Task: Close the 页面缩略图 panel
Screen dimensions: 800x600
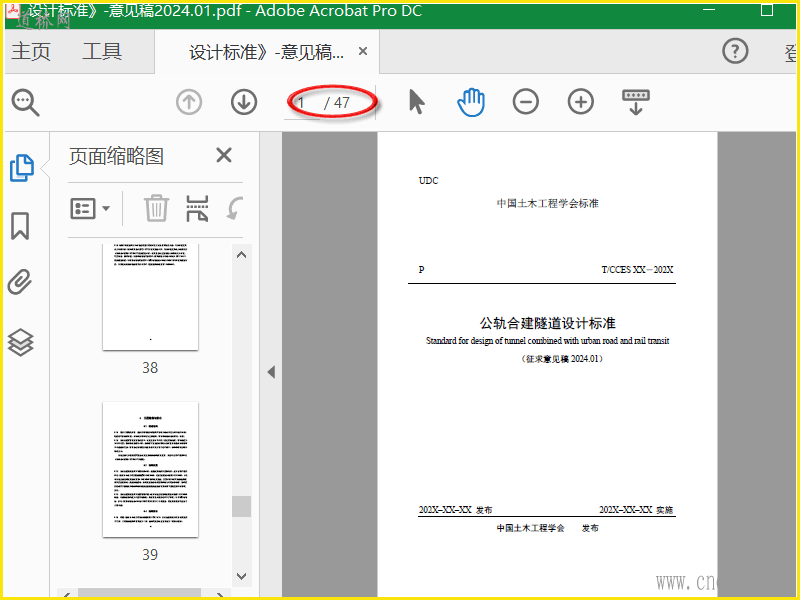Action: click(x=224, y=155)
